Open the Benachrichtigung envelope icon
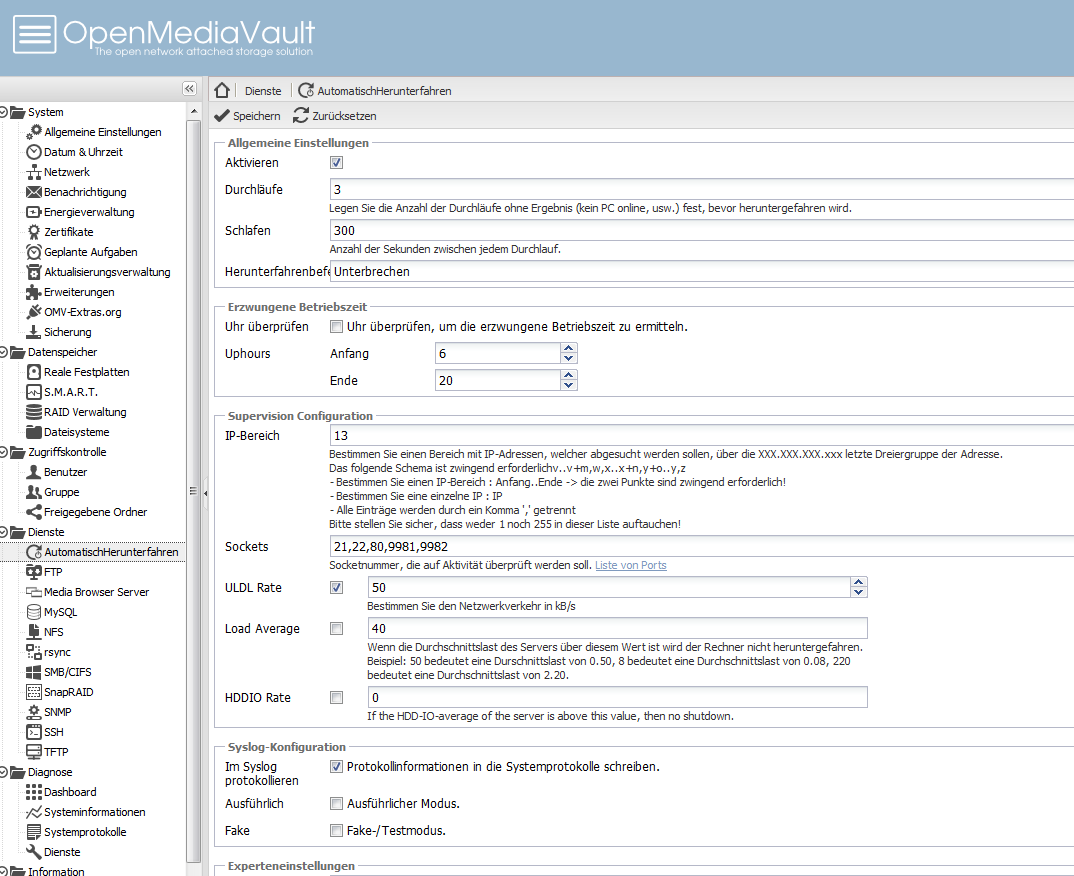1074x876 pixels. pos(34,192)
